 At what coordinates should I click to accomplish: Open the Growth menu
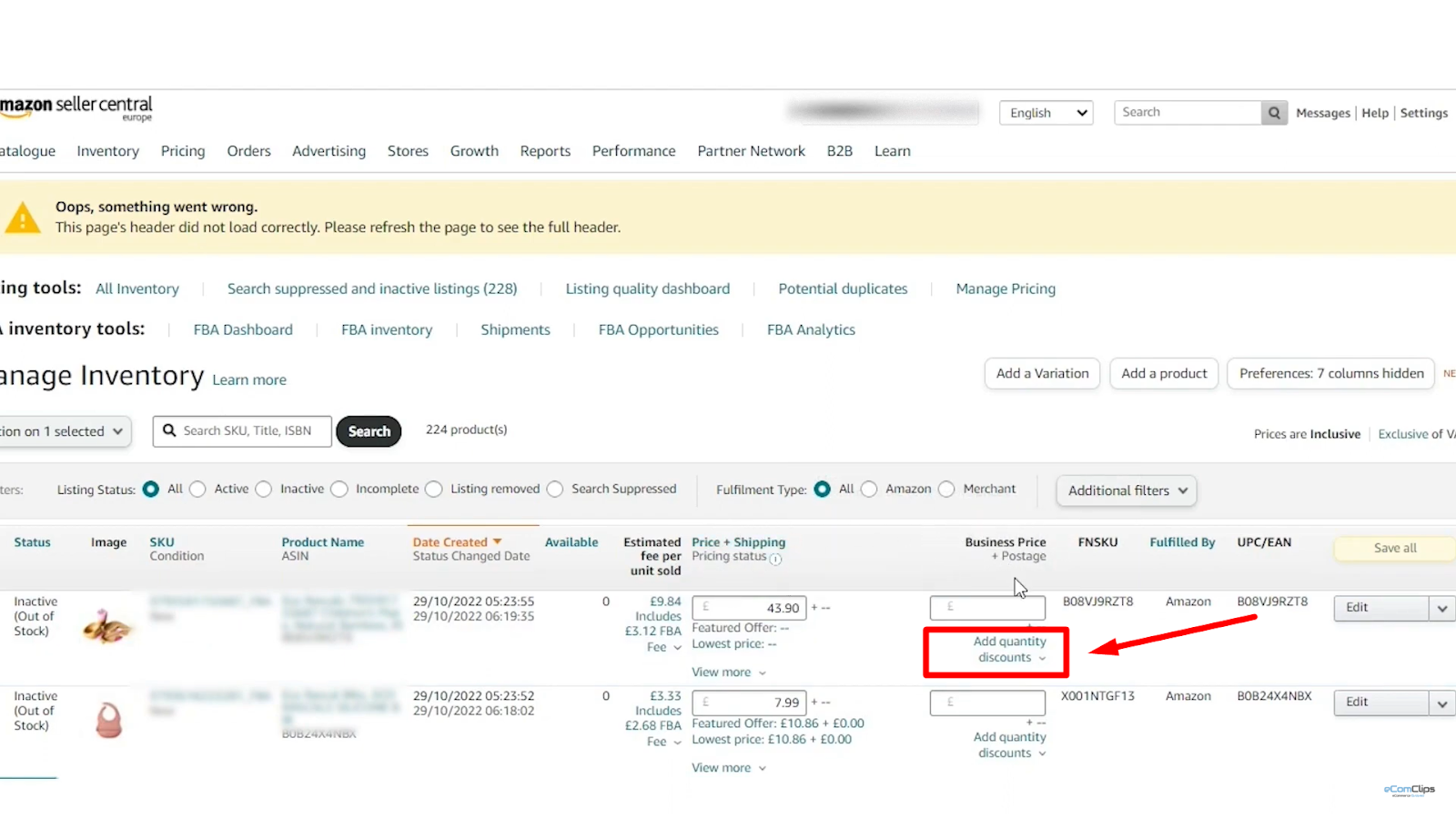tap(474, 151)
